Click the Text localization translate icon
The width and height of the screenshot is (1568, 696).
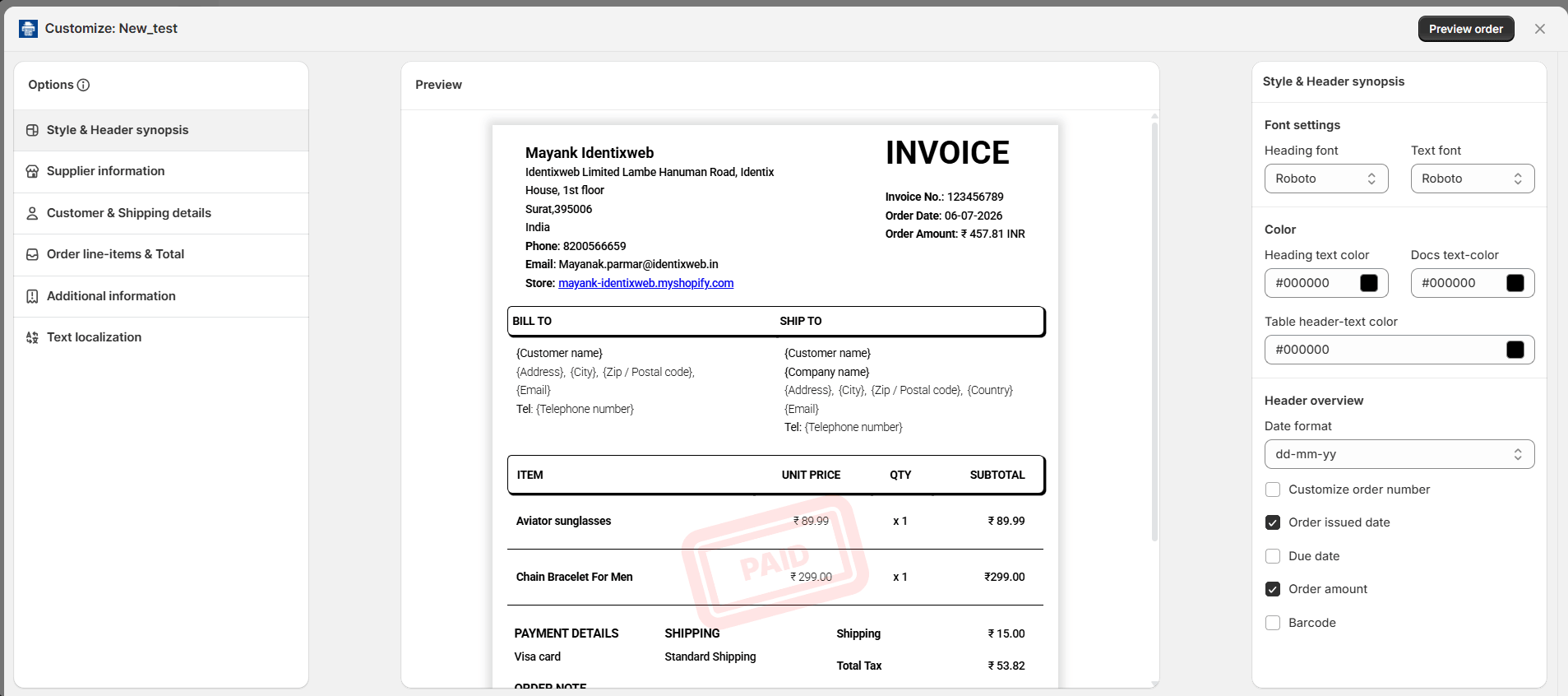click(32, 337)
